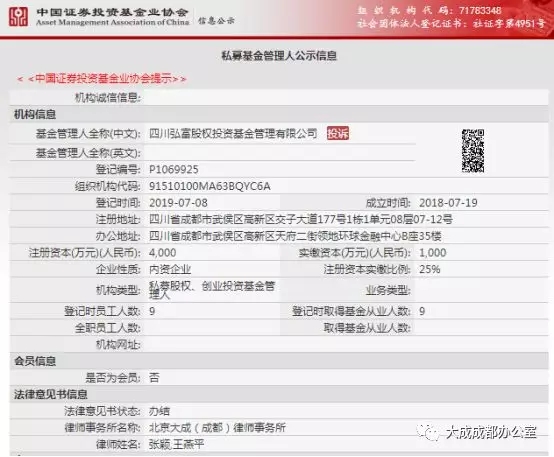Screen dimensions: 554x457
Task: Click the organization code 91510100MA63BQYC6A
Action: pos(210,186)
